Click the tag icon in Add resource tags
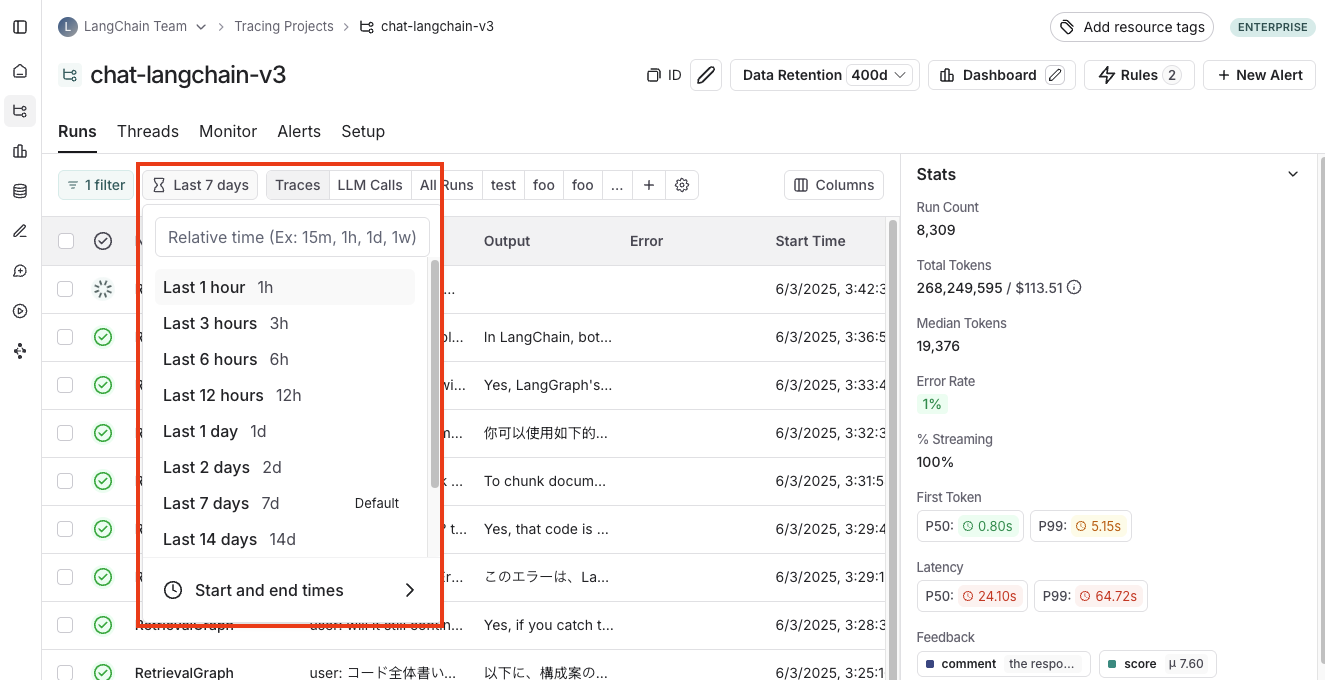This screenshot has width=1325, height=680. pyautogui.click(x=1068, y=27)
